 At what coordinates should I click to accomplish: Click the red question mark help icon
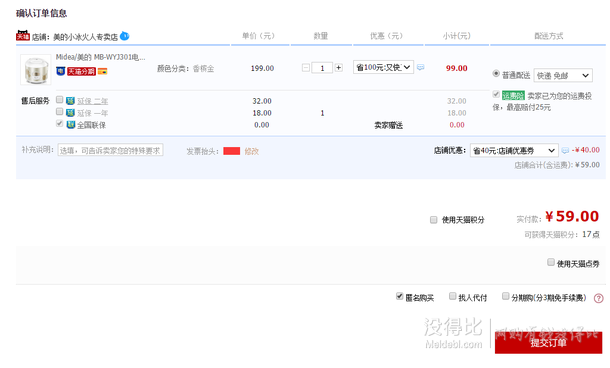click(x=598, y=298)
